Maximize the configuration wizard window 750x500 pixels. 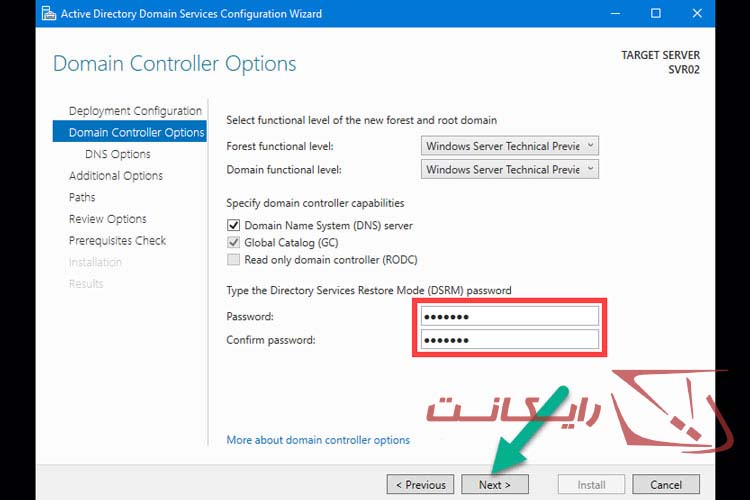[x=656, y=14]
